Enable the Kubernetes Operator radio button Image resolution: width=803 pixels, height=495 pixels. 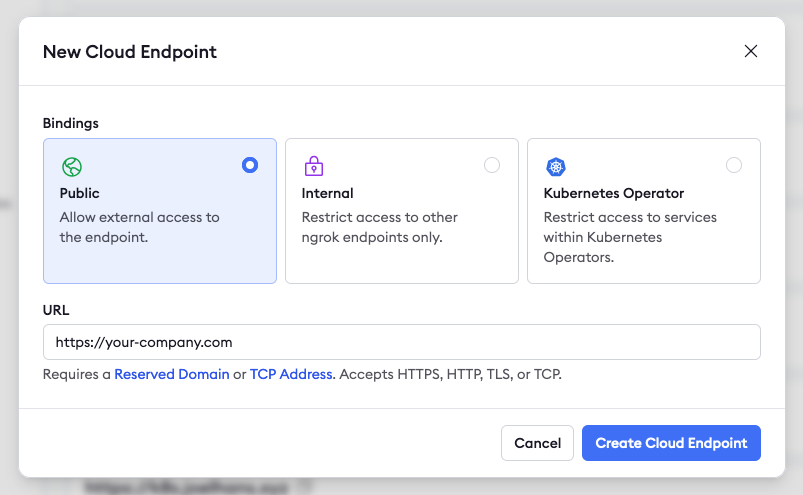coord(734,165)
